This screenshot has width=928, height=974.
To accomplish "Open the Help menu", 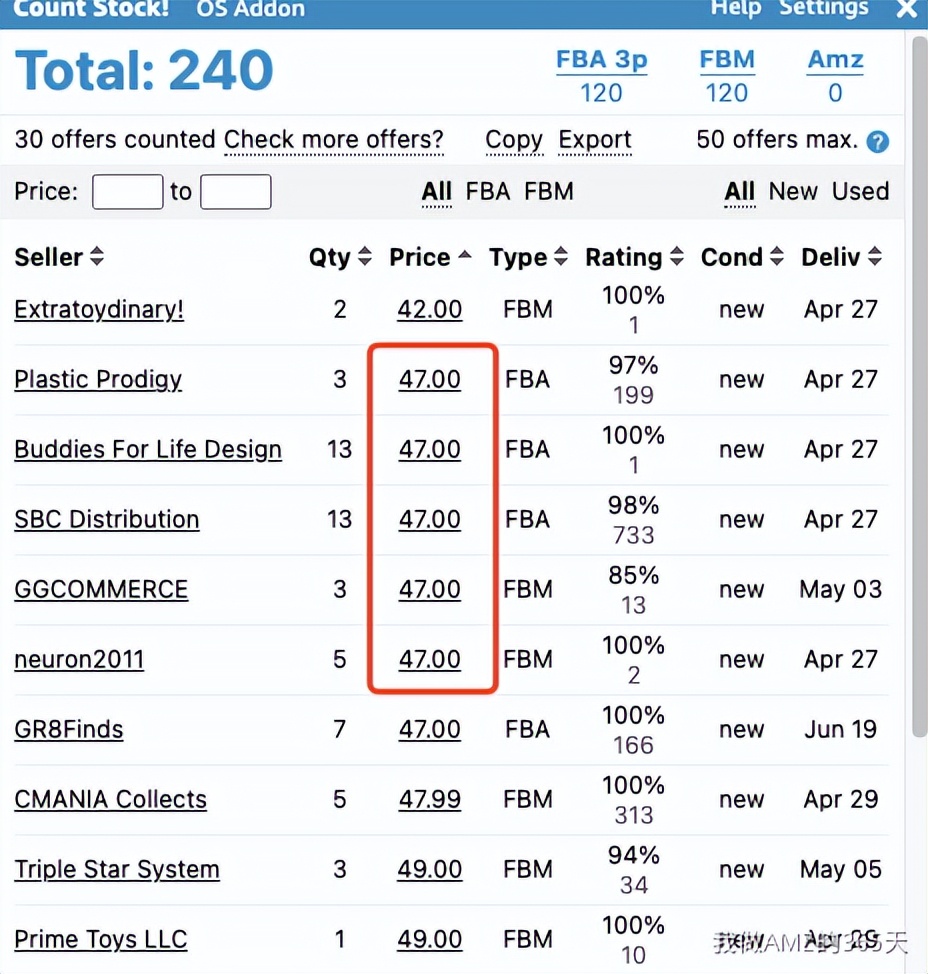I will (x=736, y=8).
